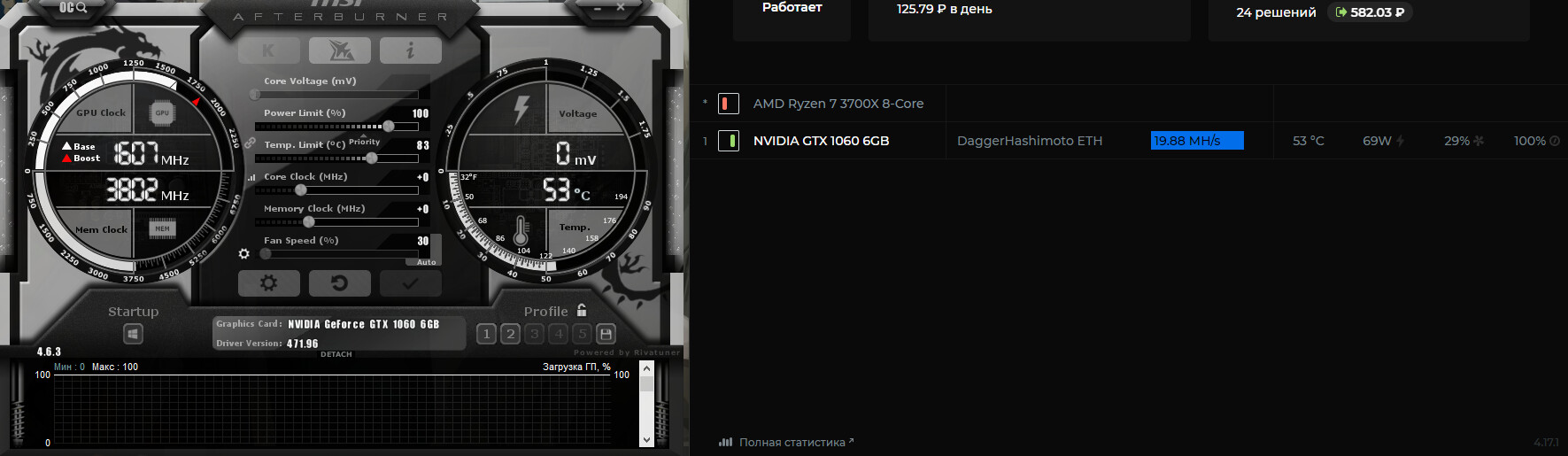Viewport: 1568px width, 456px height.
Task: Click the 69W power icon
Action: pyautogui.click(x=1400, y=141)
